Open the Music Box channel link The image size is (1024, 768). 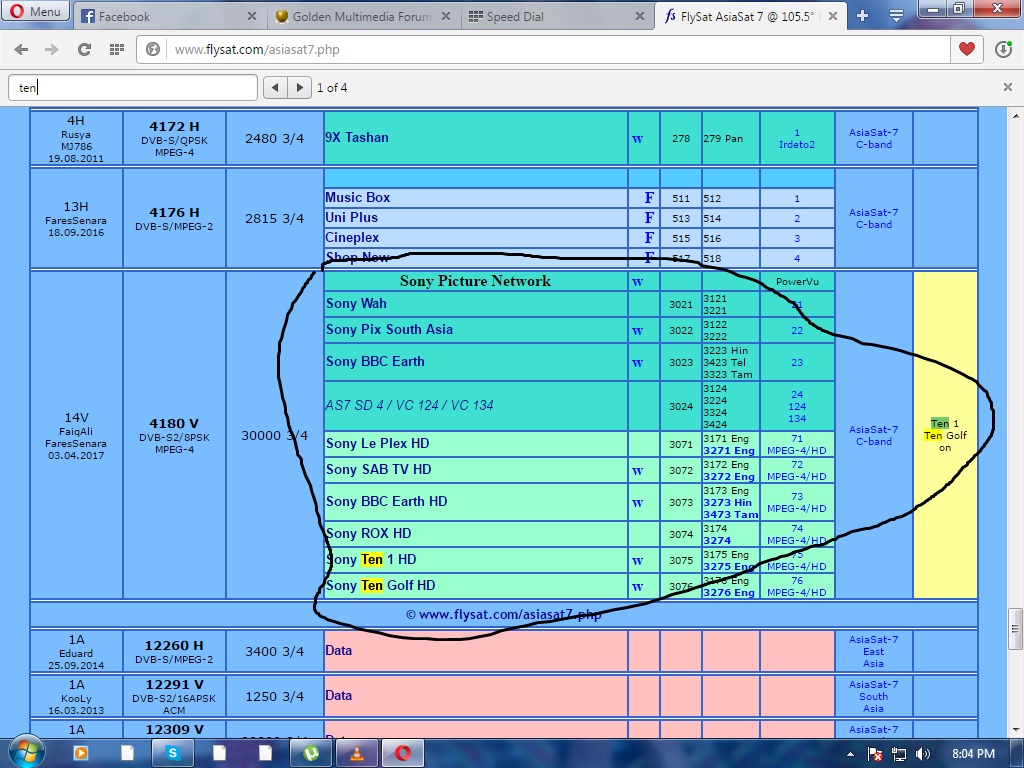358,198
